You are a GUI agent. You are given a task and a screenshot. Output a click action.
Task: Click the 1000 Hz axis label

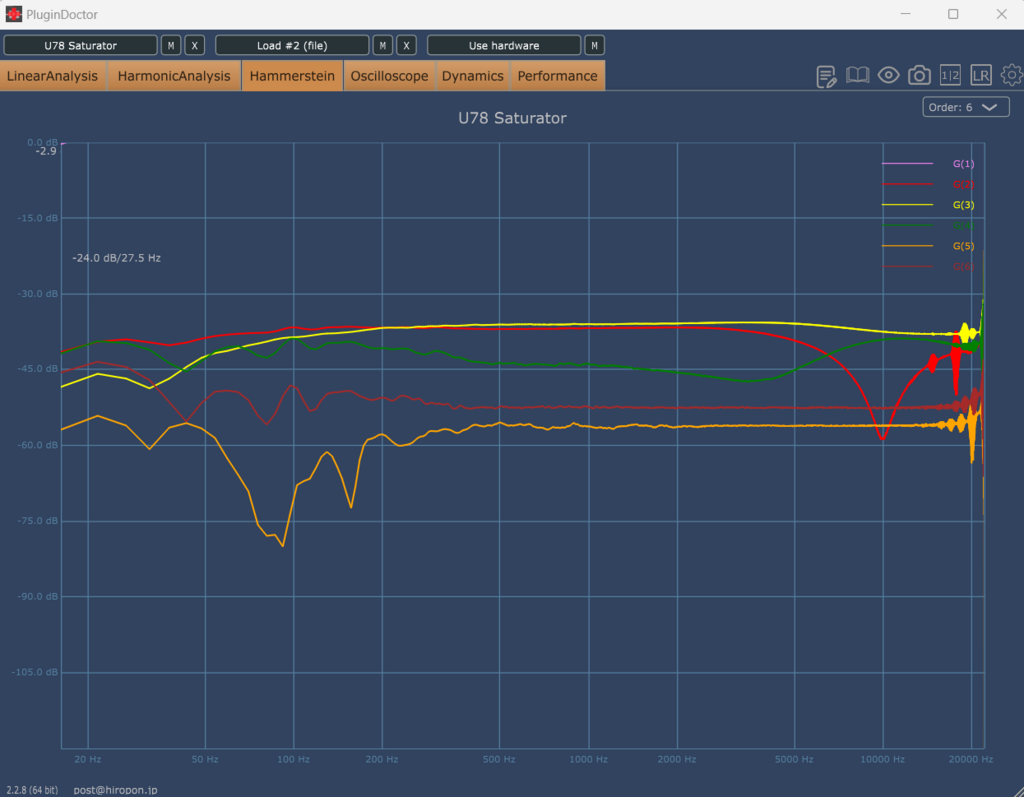pyautogui.click(x=588, y=759)
